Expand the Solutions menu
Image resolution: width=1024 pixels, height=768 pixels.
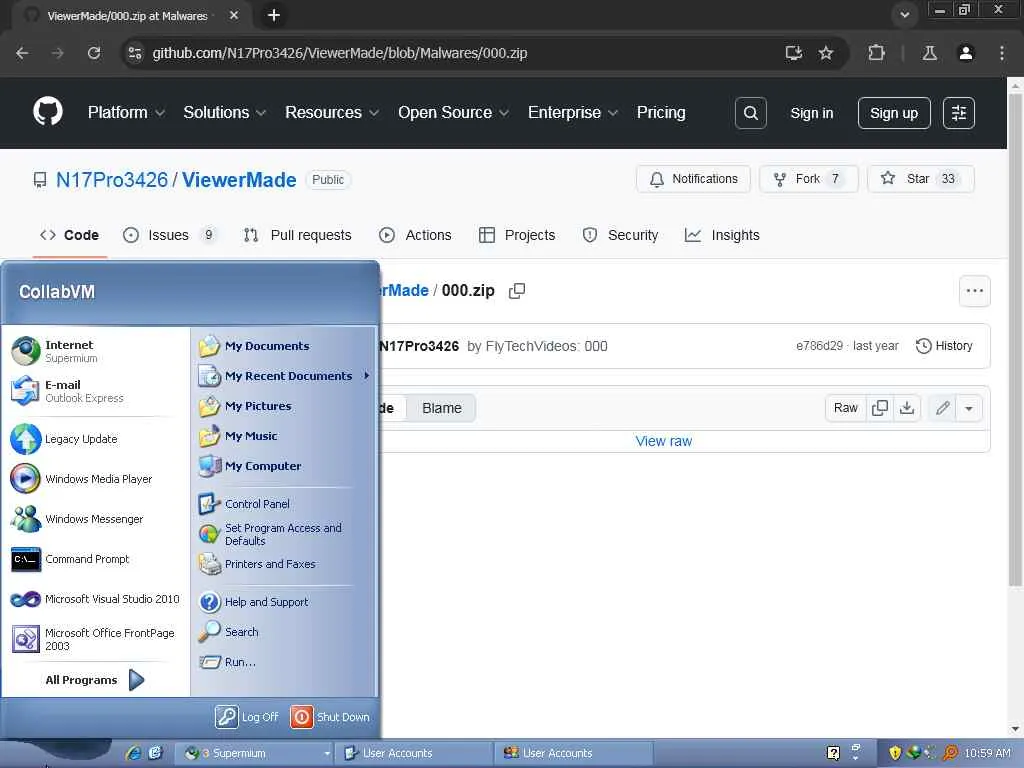click(225, 112)
